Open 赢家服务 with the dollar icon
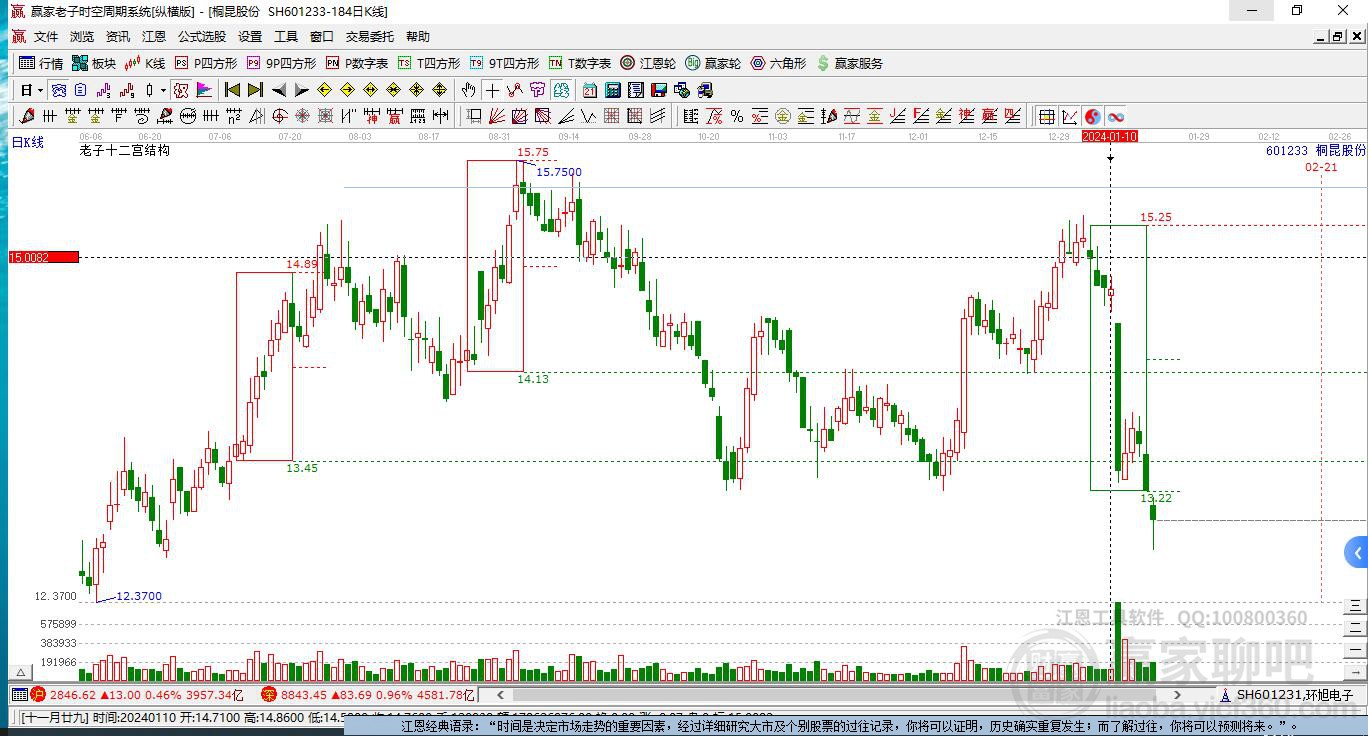Image resolution: width=1368 pixels, height=736 pixels. (x=850, y=63)
